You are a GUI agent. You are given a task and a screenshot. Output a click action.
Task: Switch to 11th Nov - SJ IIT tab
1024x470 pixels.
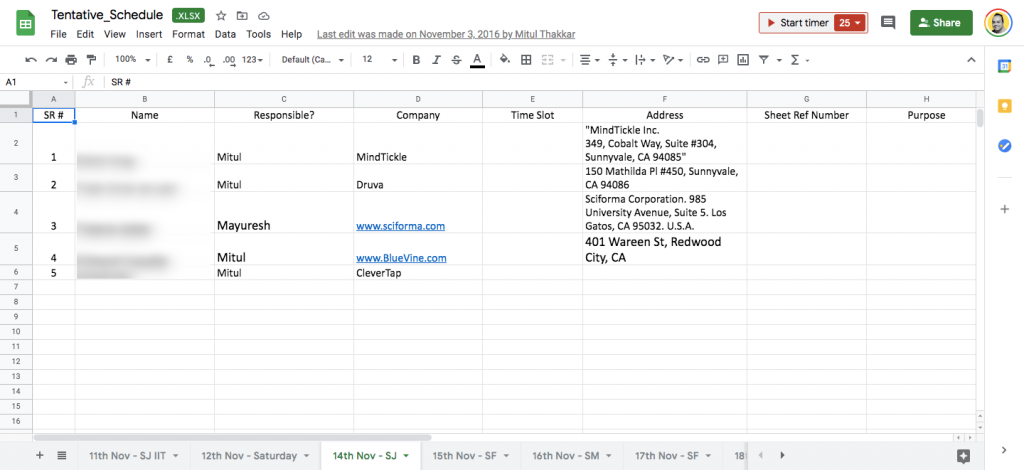(134, 456)
